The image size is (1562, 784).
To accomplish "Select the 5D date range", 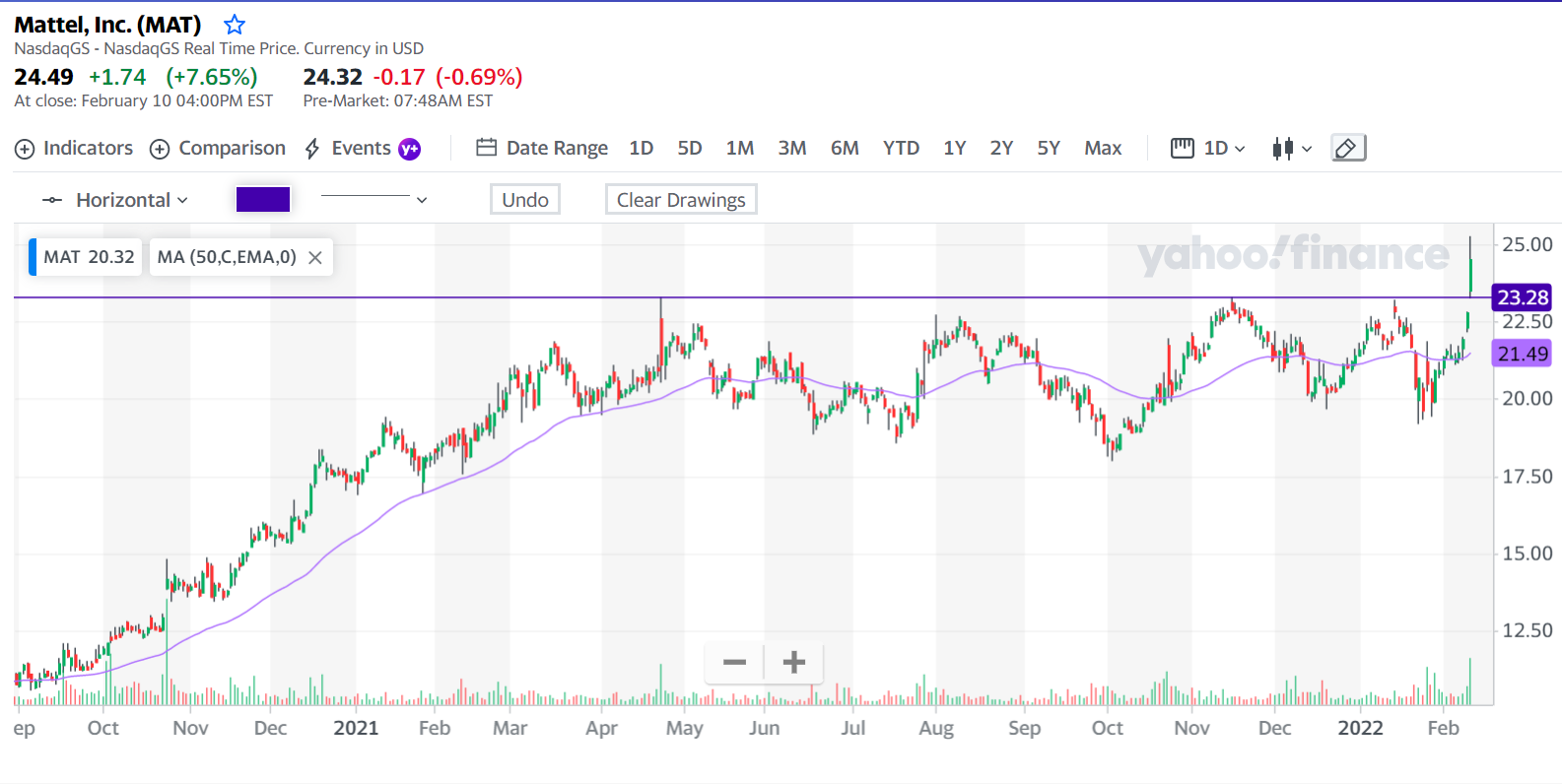I will pyautogui.click(x=690, y=148).
